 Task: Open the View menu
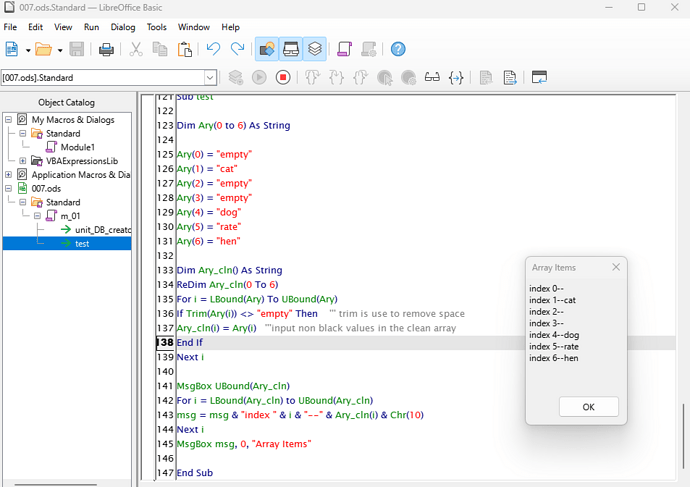pos(63,27)
